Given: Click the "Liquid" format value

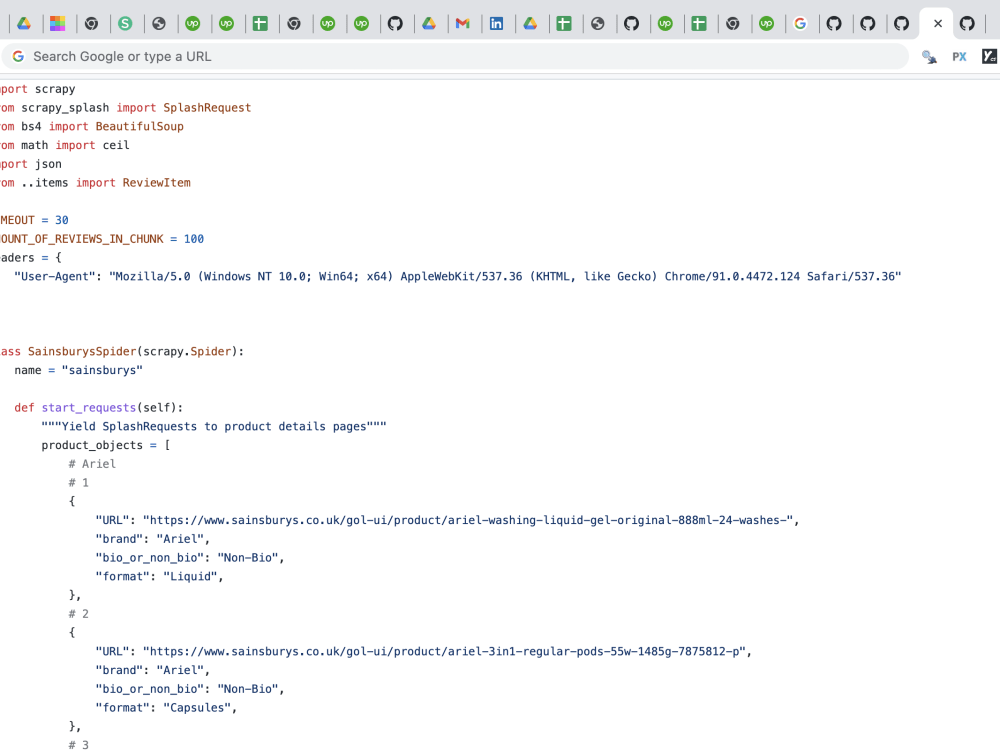Looking at the screenshot, I should pyautogui.click(x=190, y=577).
